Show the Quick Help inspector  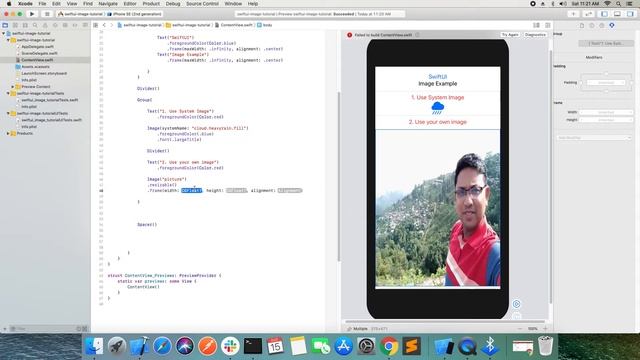[x=602, y=25]
